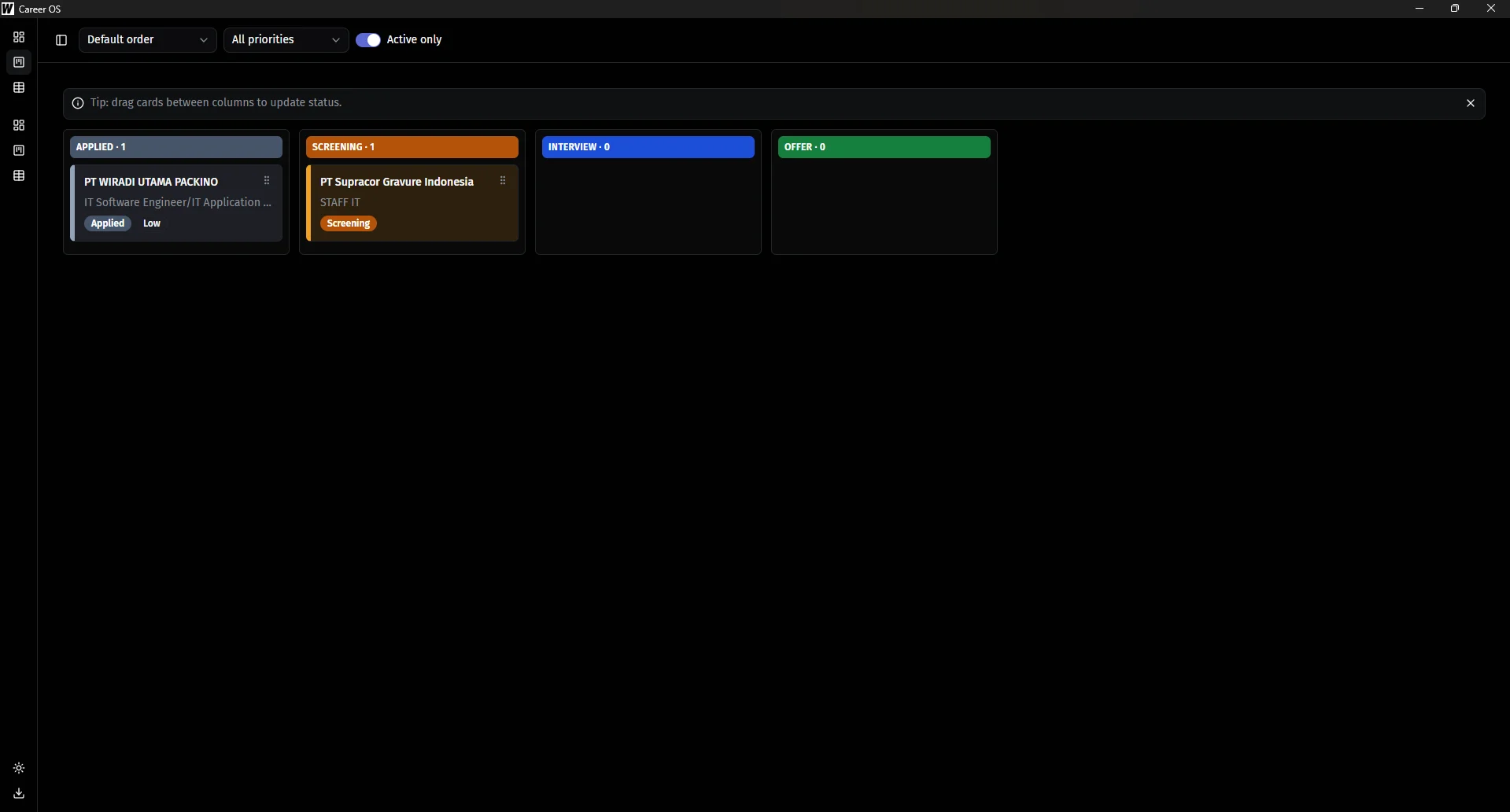Open the table view icon in the upper sidebar group
1510x812 pixels.
[x=19, y=87]
